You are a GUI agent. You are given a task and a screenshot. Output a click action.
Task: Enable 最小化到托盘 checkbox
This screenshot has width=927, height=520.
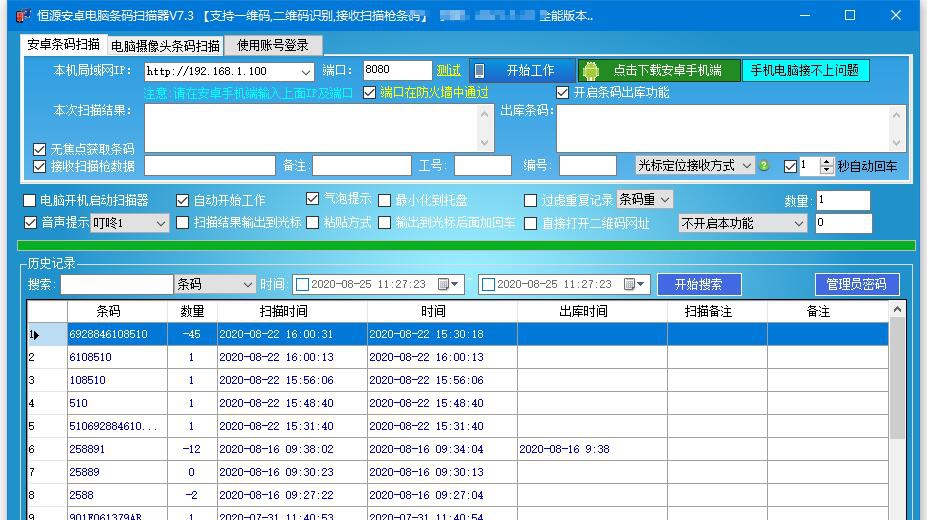[384, 201]
